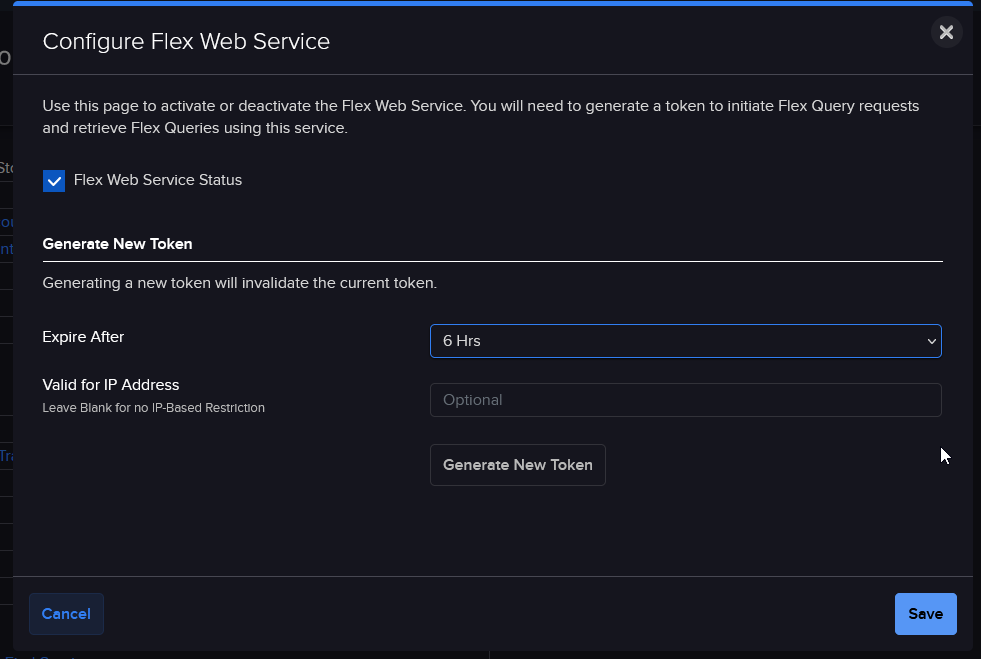
Task: Cancel the Flex Web Service configuration
Action: [x=66, y=613]
